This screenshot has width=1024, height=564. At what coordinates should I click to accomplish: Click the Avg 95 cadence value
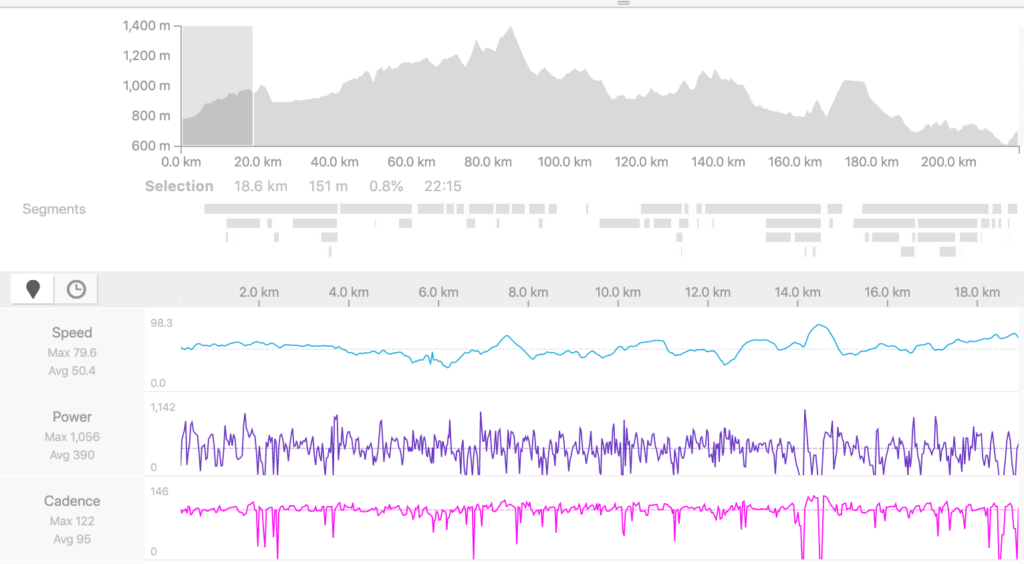click(x=72, y=540)
